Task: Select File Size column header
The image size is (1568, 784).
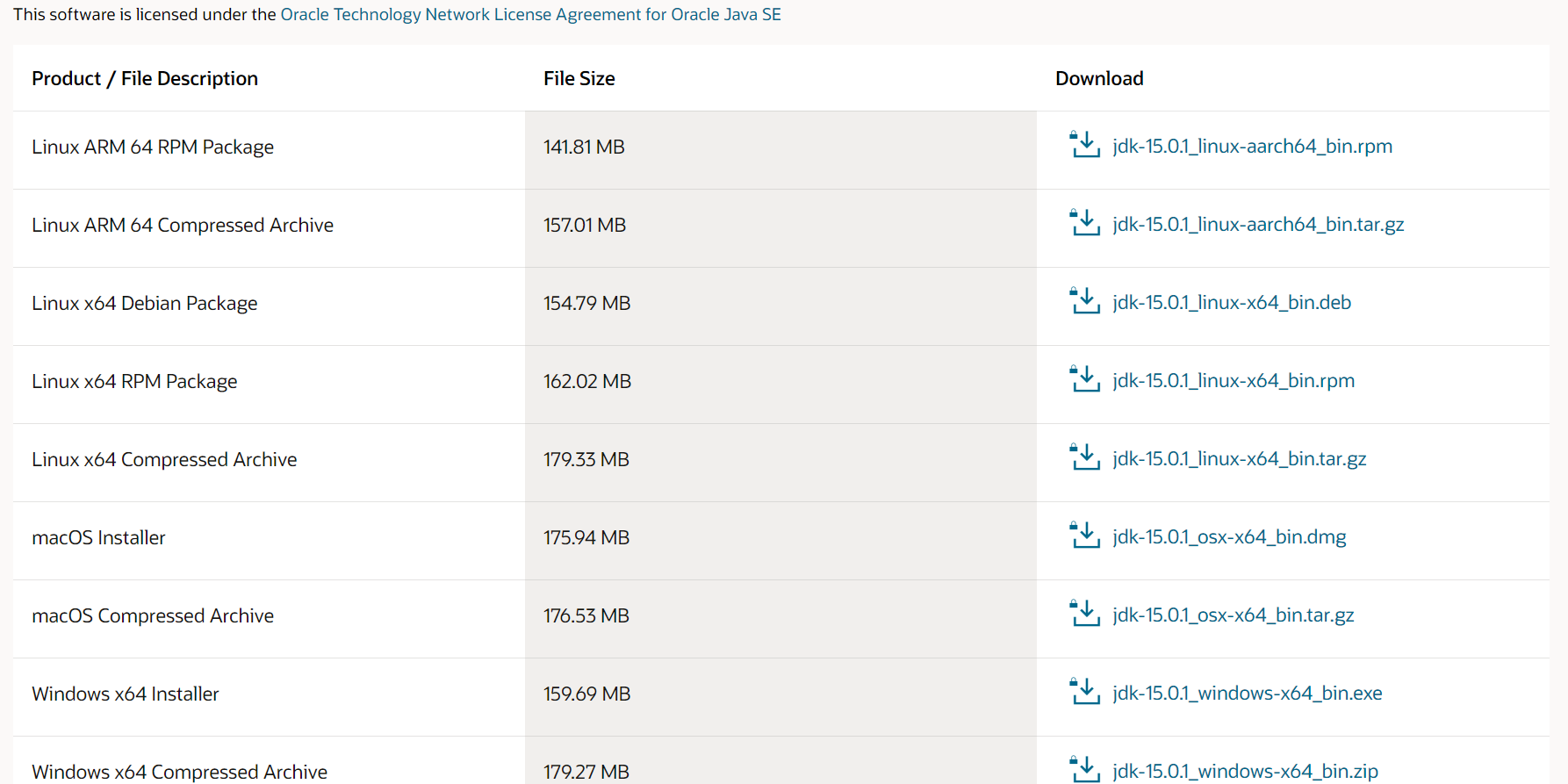Action: pyautogui.click(x=579, y=79)
